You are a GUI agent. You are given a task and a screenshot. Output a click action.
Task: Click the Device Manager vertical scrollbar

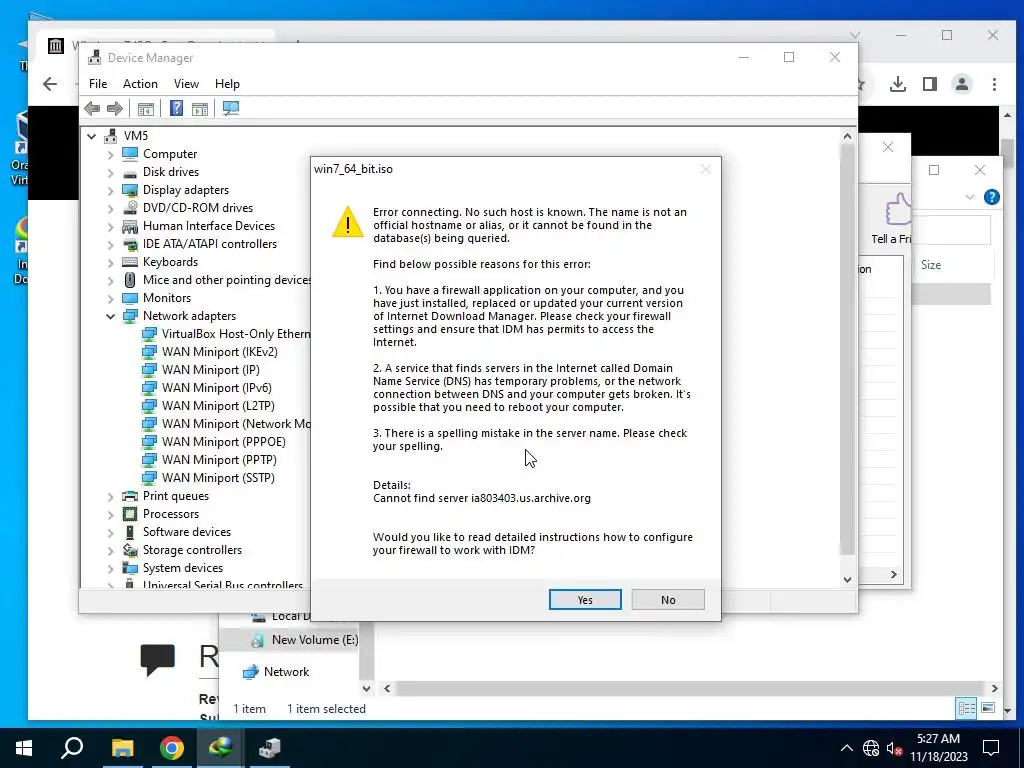tap(847, 349)
